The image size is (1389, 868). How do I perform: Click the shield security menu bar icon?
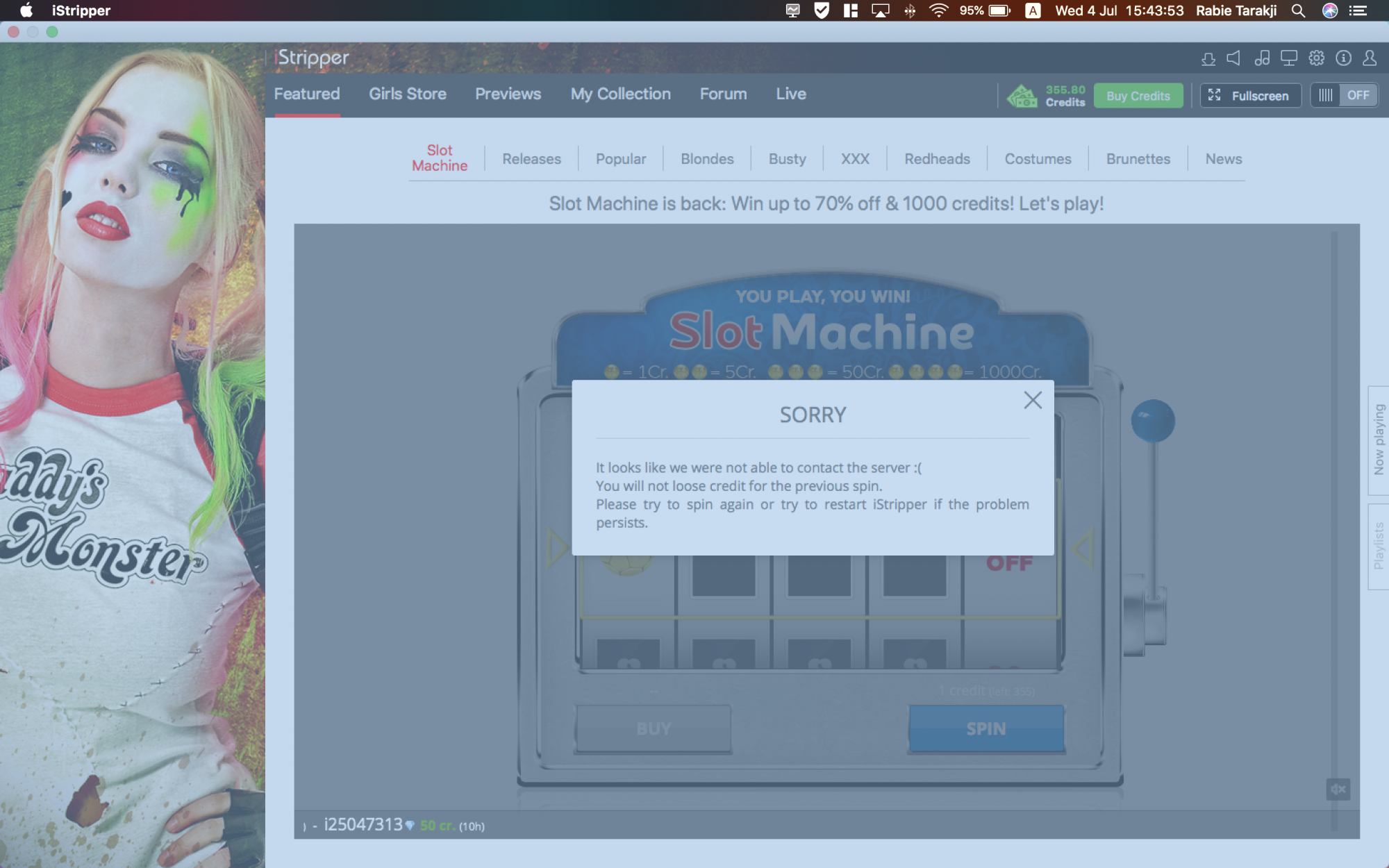(x=822, y=10)
